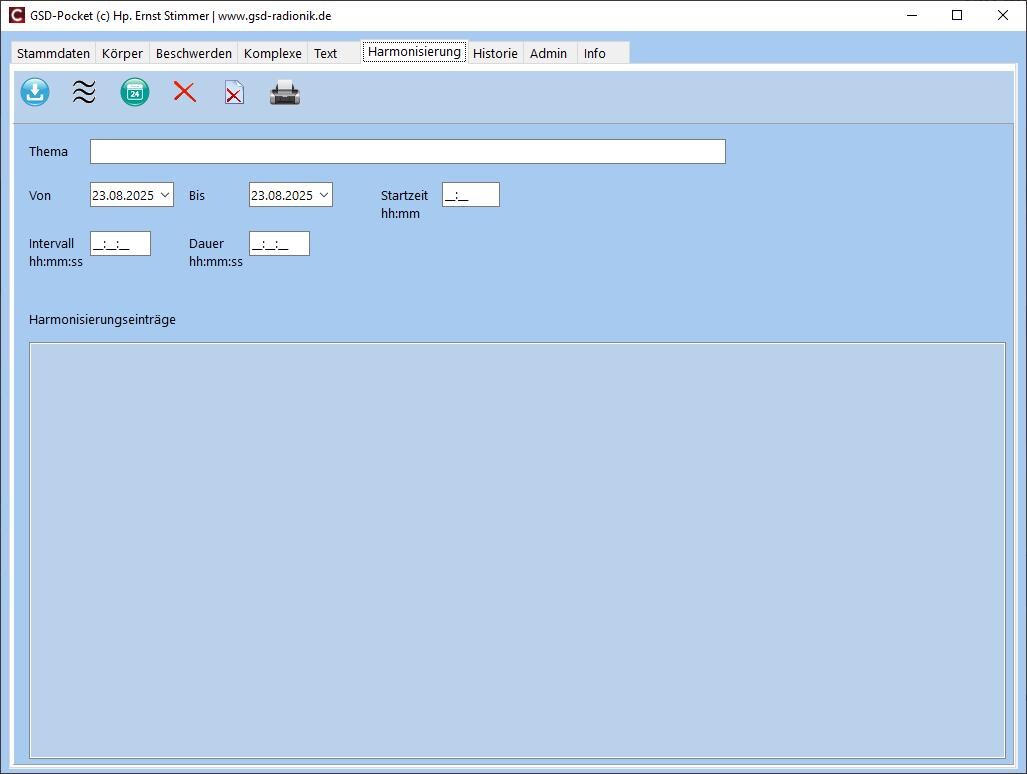Click the three wavy lines icon

point(84,92)
